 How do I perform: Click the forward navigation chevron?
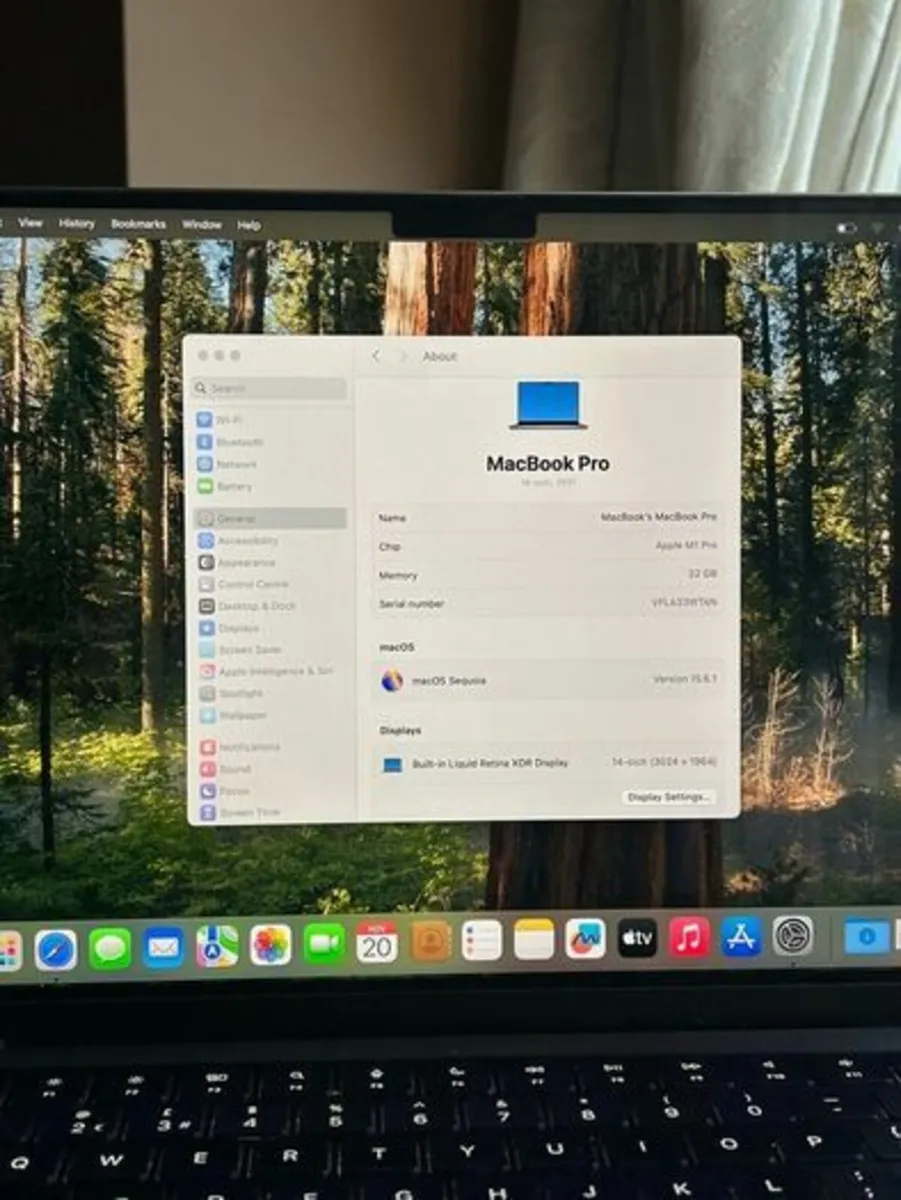(404, 356)
